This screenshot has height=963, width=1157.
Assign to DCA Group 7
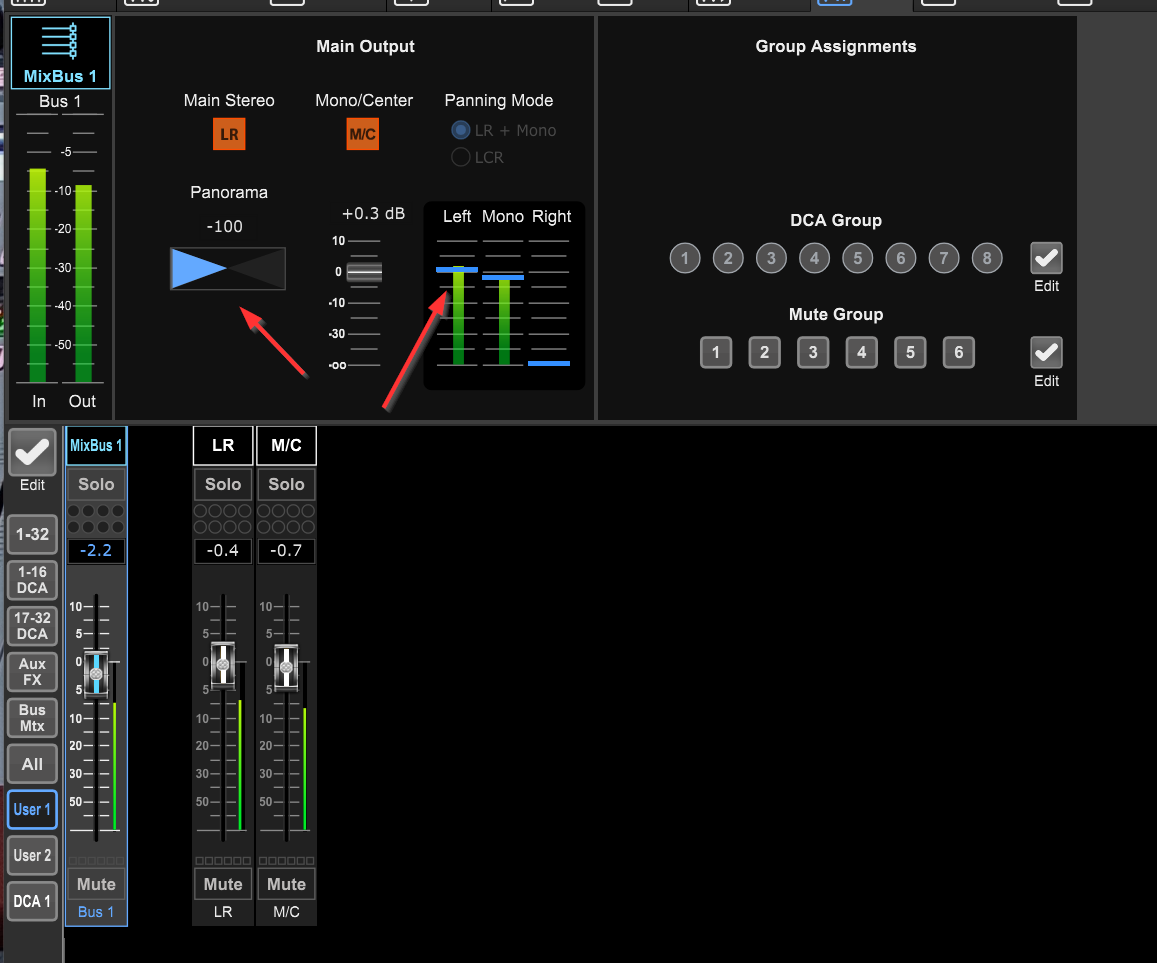tap(944, 258)
